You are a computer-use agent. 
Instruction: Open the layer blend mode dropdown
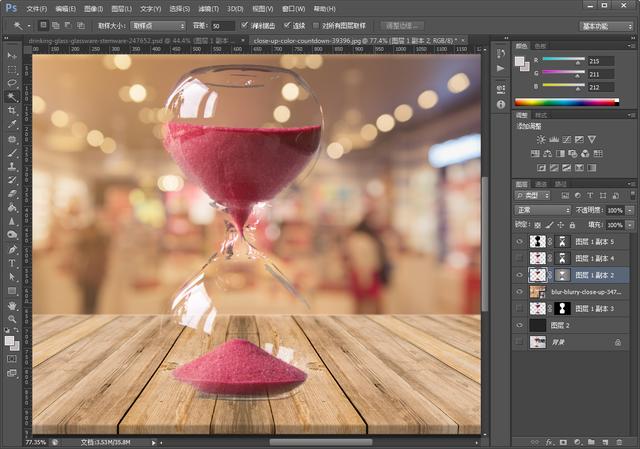coord(542,210)
